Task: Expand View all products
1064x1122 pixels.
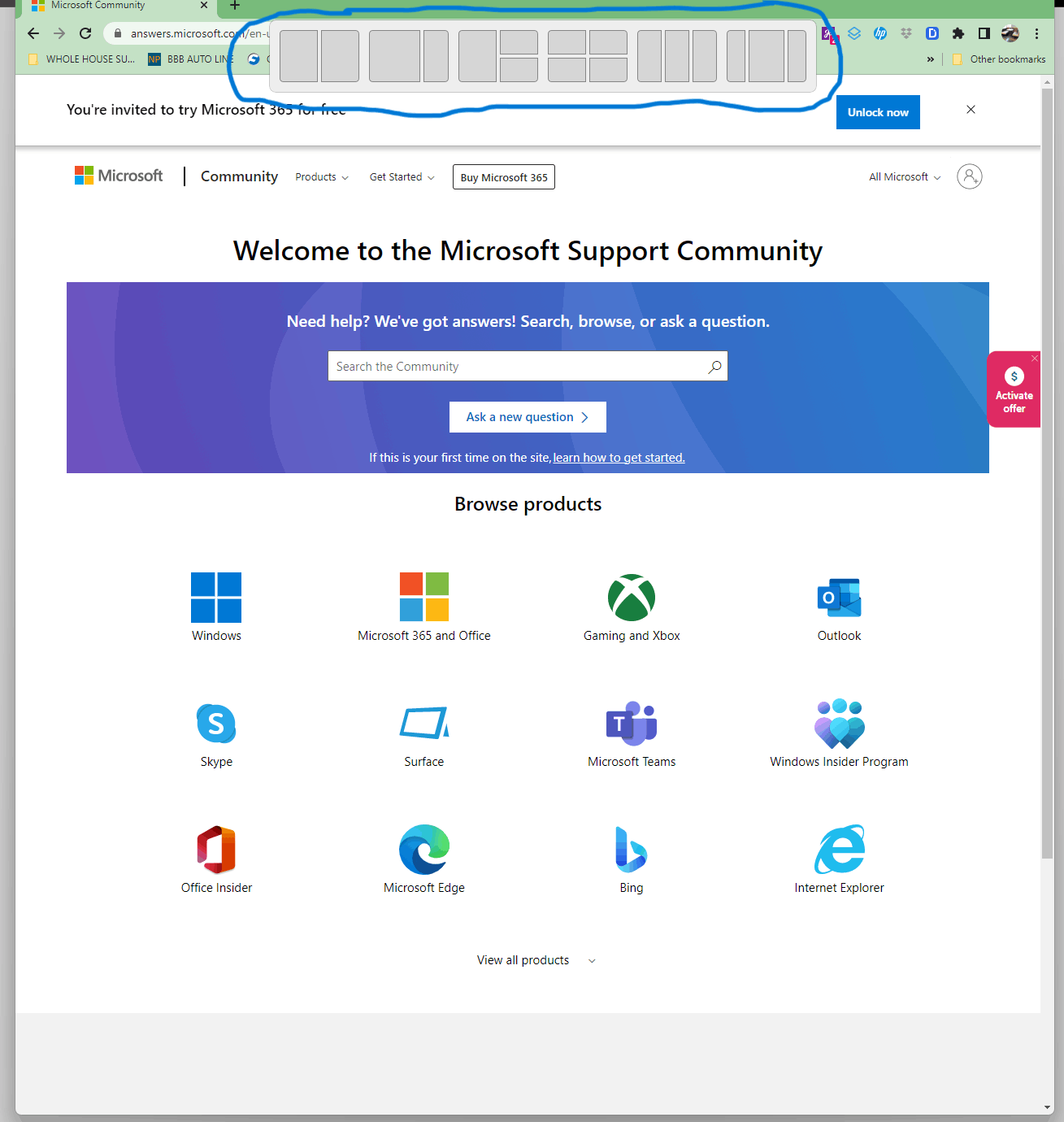Action: pos(536,960)
